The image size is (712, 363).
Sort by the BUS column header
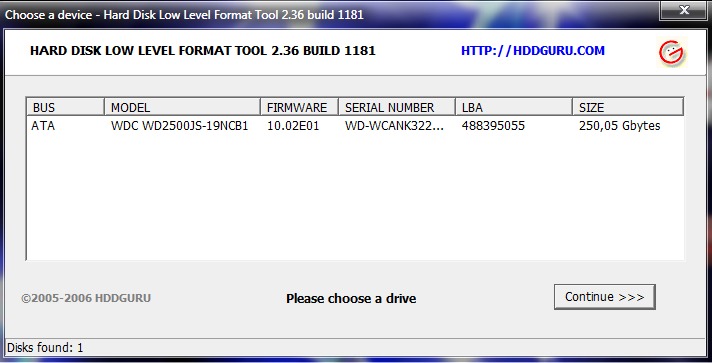click(x=65, y=107)
